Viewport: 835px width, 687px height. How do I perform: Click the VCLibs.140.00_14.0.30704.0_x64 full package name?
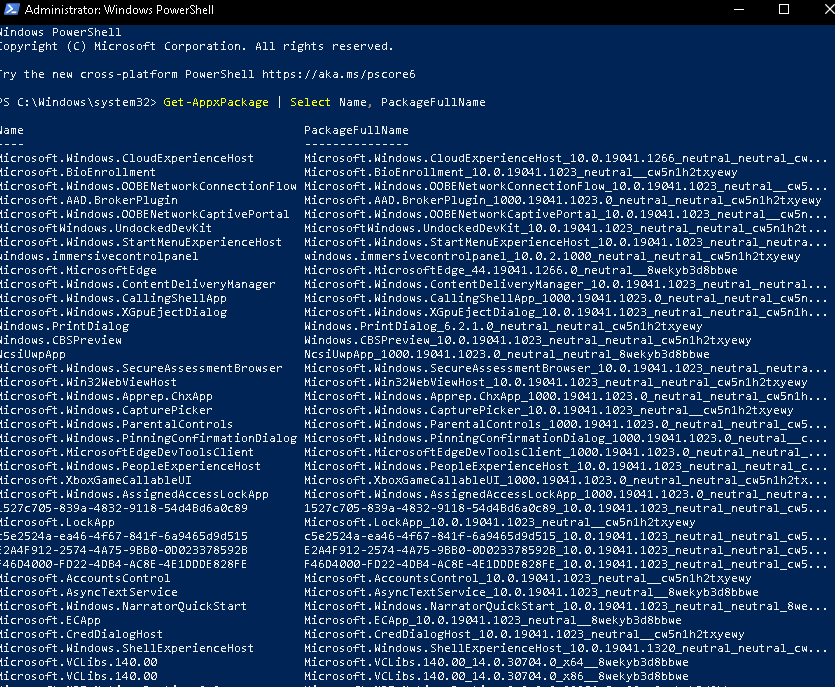(x=496, y=663)
